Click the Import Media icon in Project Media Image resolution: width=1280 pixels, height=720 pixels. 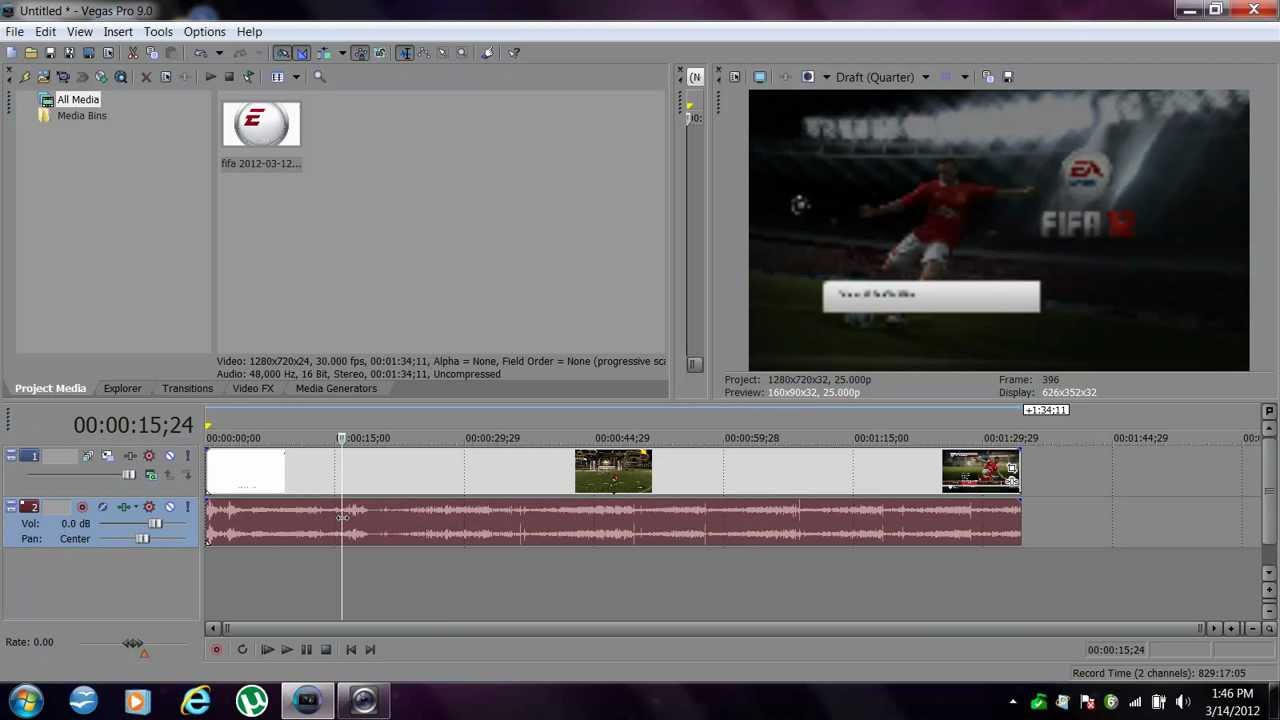[43, 77]
